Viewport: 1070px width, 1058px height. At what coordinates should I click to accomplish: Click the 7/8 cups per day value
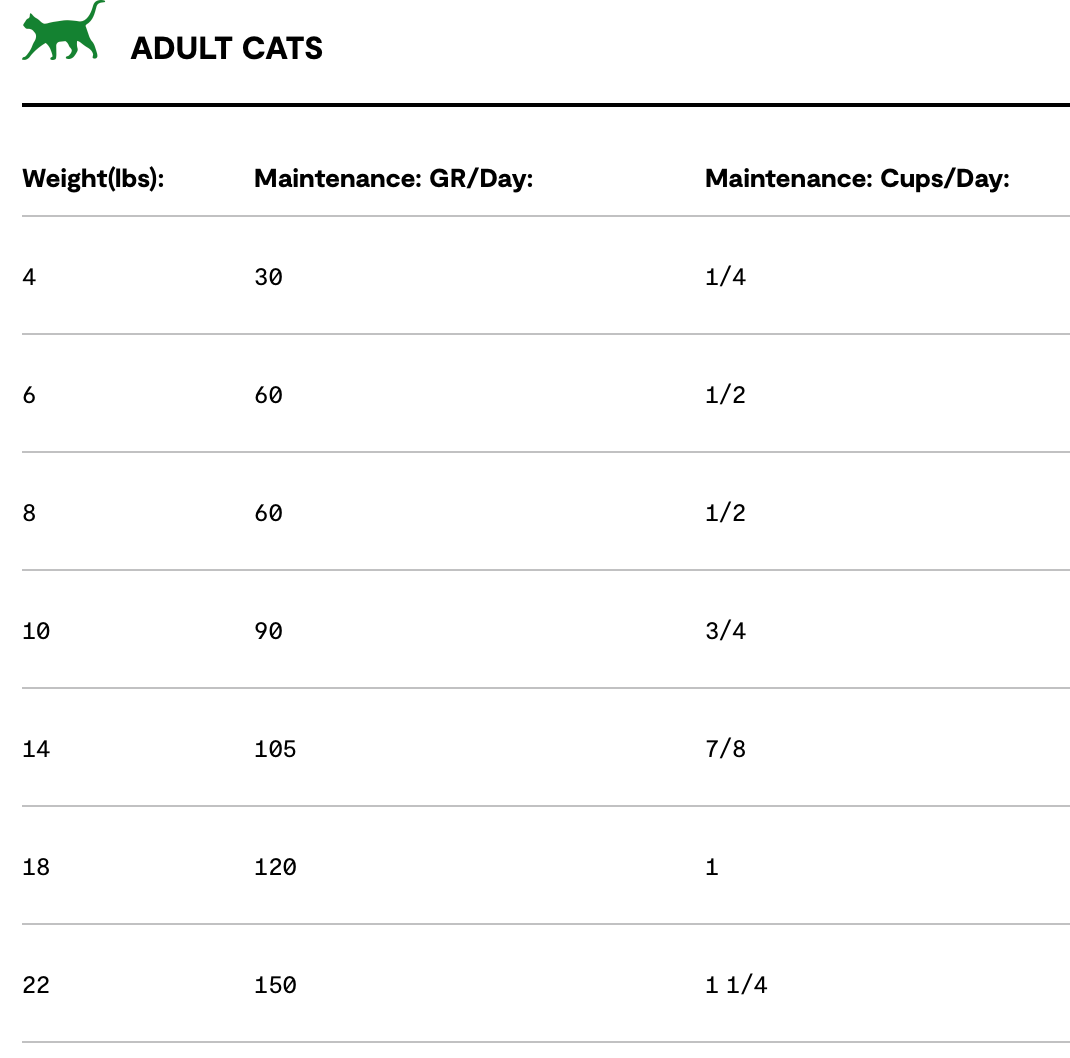point(725,749)
